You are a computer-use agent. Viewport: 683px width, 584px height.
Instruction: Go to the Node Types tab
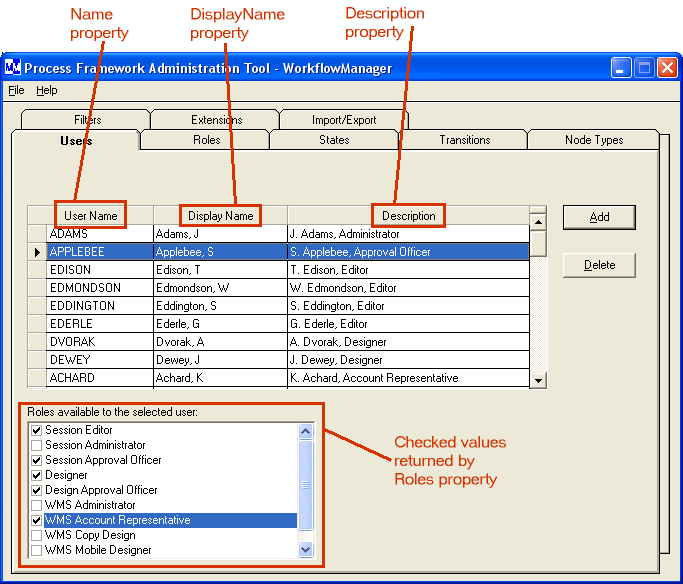(x=594, y=140)
